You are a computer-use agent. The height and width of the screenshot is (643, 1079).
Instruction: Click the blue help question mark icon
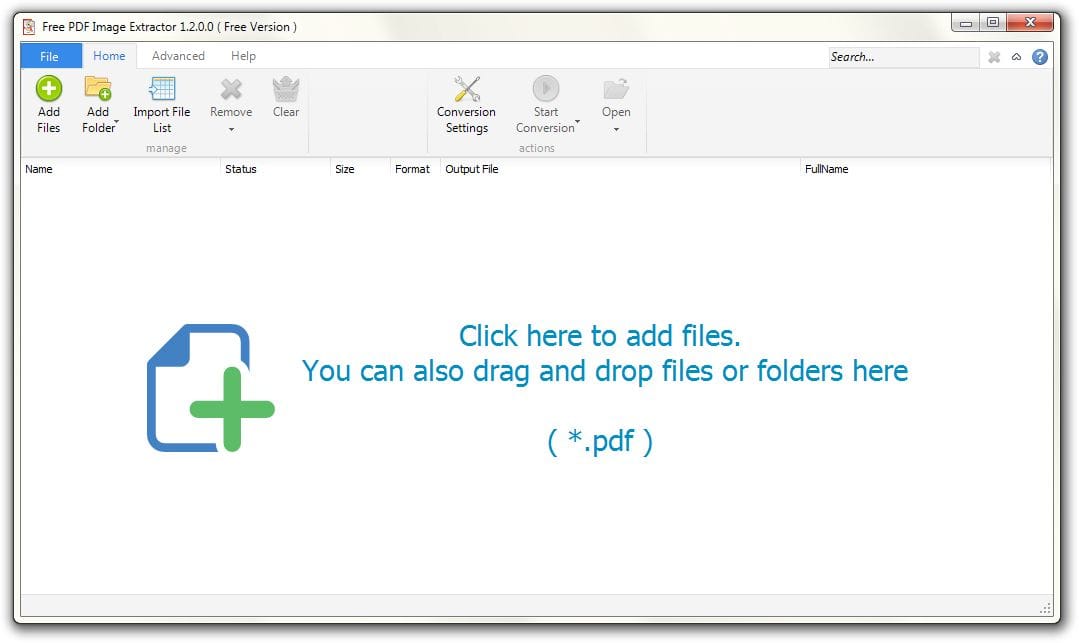pyautogui.click(x=1040, y=57)
